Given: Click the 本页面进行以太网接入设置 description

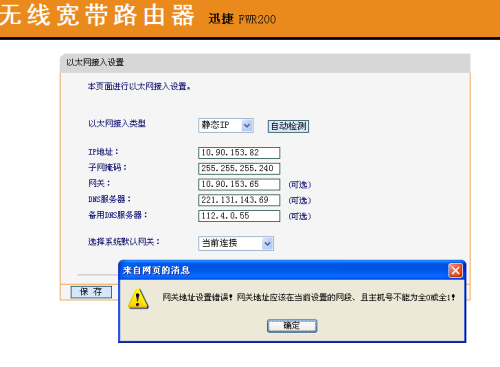Looking at the screenshot, I should 139,87.
